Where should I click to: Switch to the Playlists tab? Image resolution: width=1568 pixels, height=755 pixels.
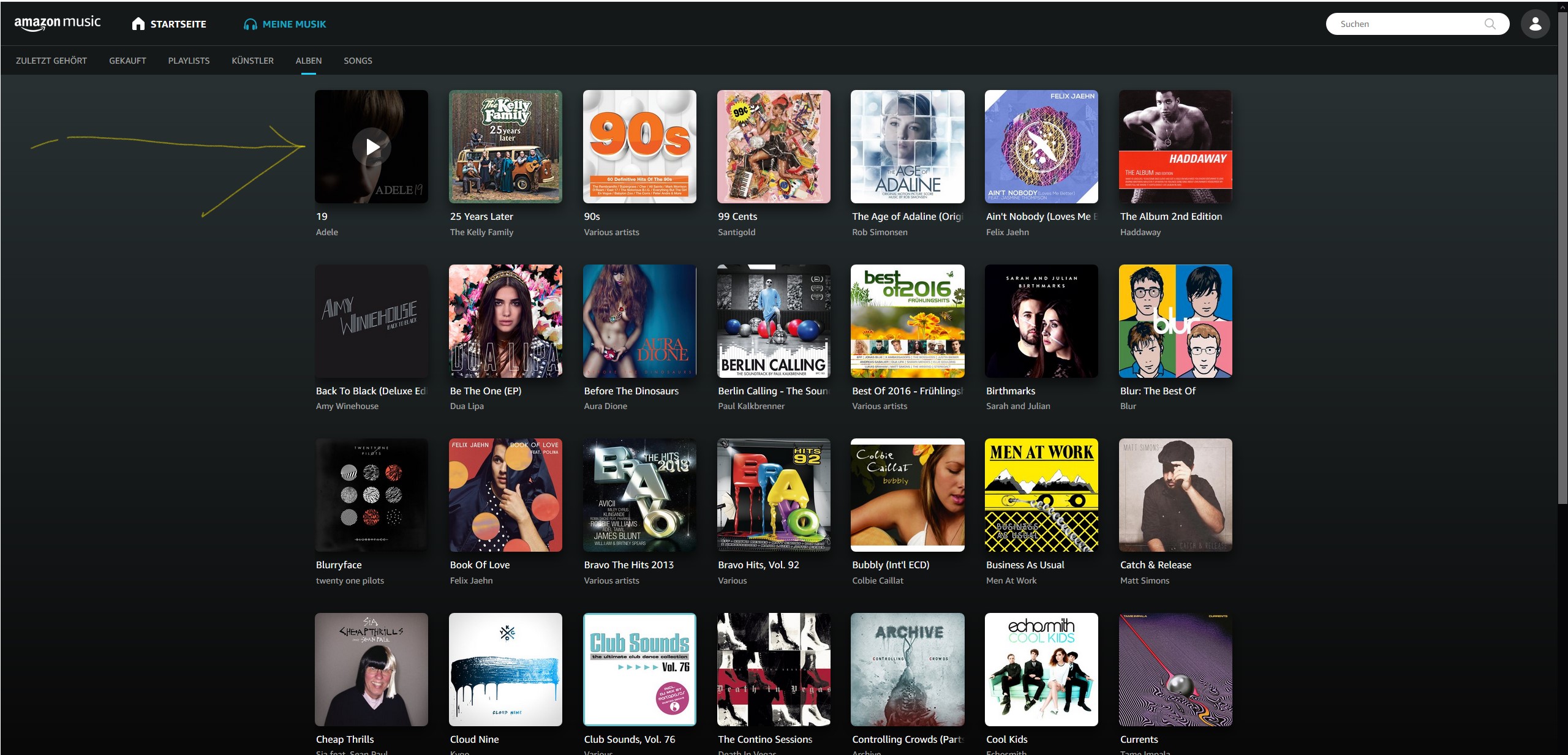pos(189,61)
